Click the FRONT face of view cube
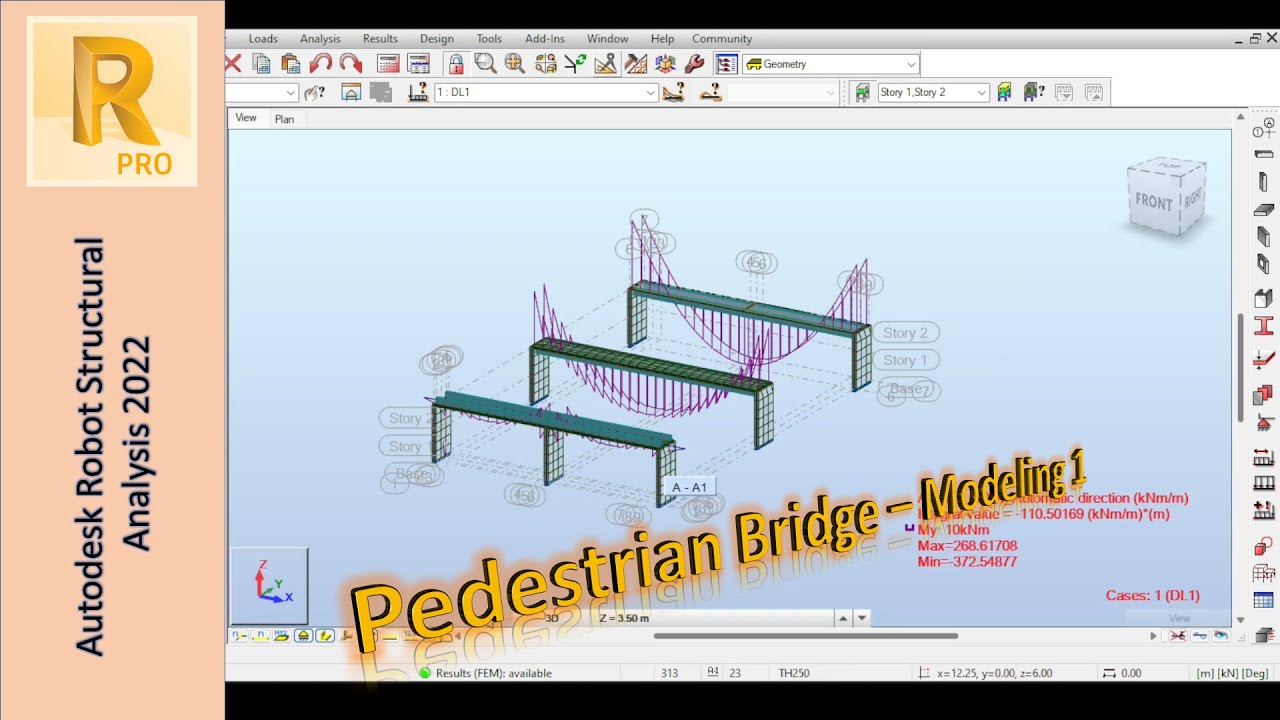 [1153, 201]
